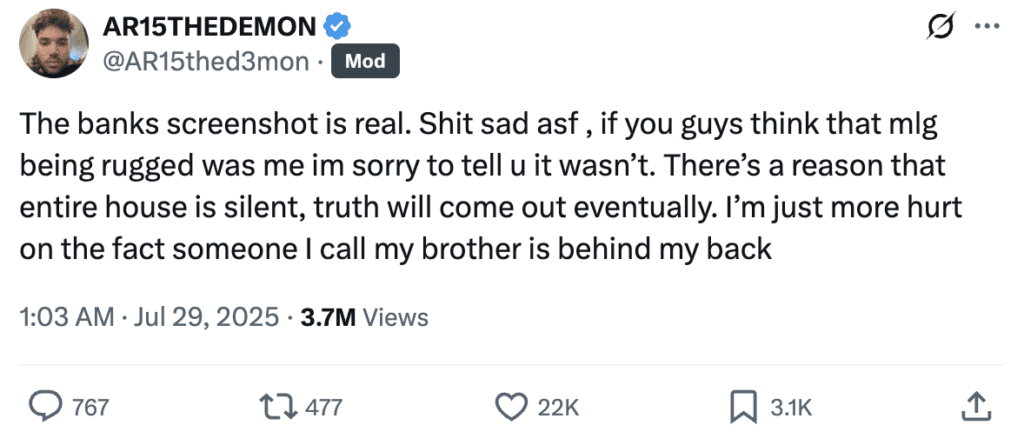Viewport: 1024px width, 445px height.
Task: Click the 477 reposts count
Action: click(322, 407)
